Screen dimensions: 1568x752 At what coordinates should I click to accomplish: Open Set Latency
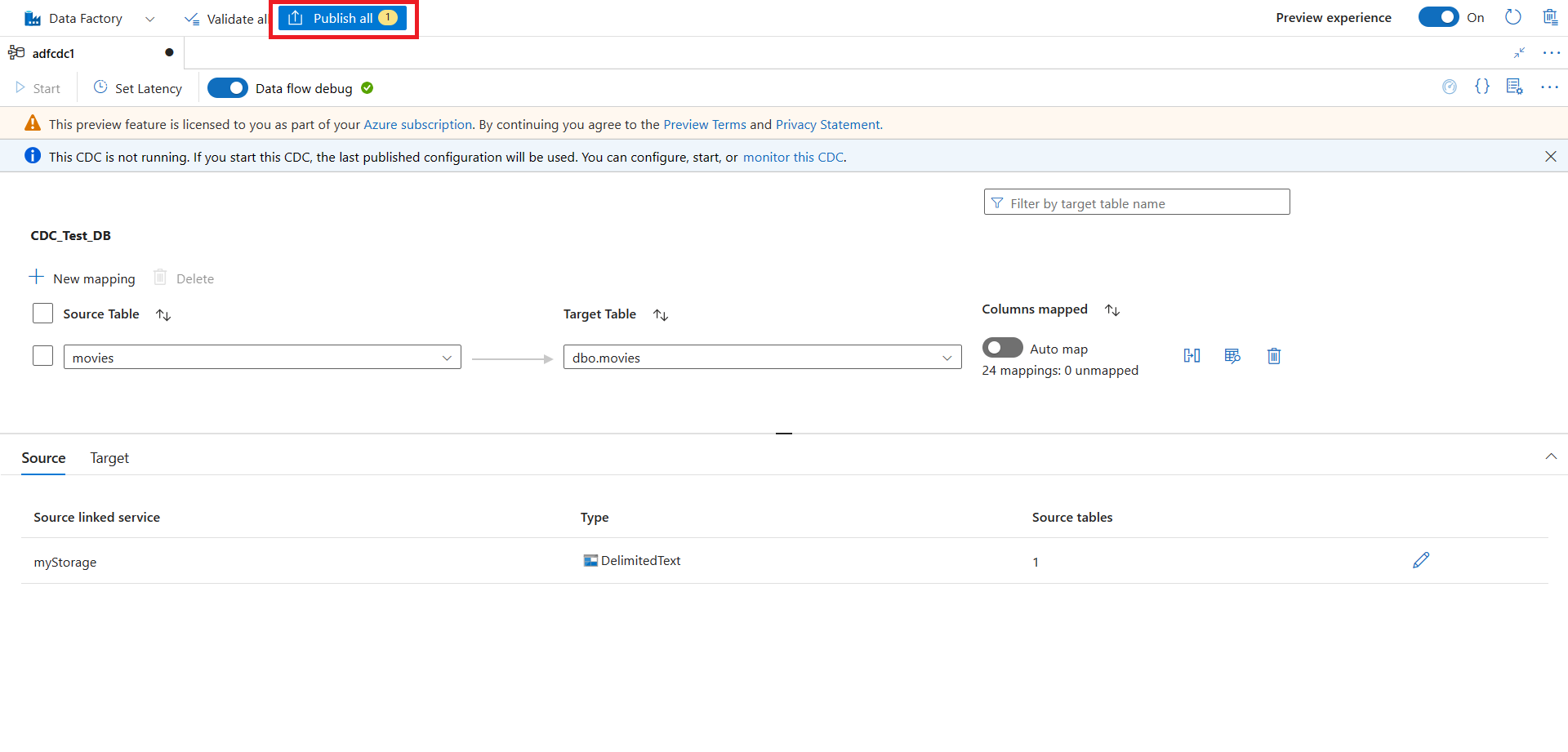coord(138,88)
